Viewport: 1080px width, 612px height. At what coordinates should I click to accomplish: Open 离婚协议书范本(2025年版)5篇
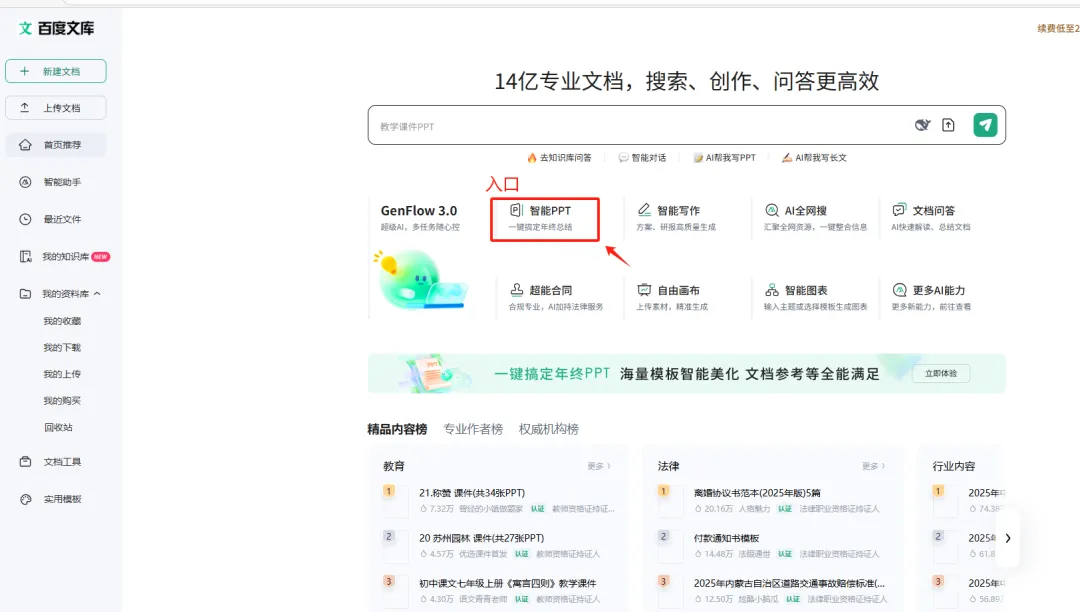click(x=757, y=493)
